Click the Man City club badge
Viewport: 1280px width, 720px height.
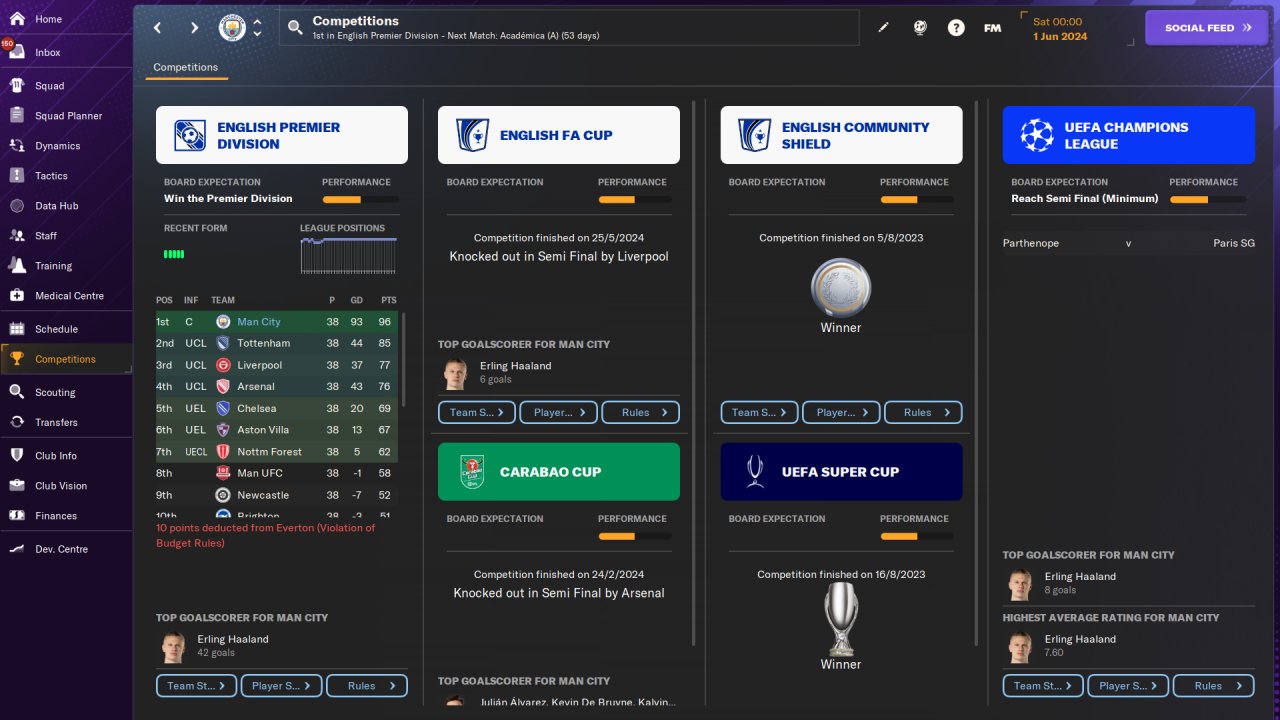click(232, 28)
